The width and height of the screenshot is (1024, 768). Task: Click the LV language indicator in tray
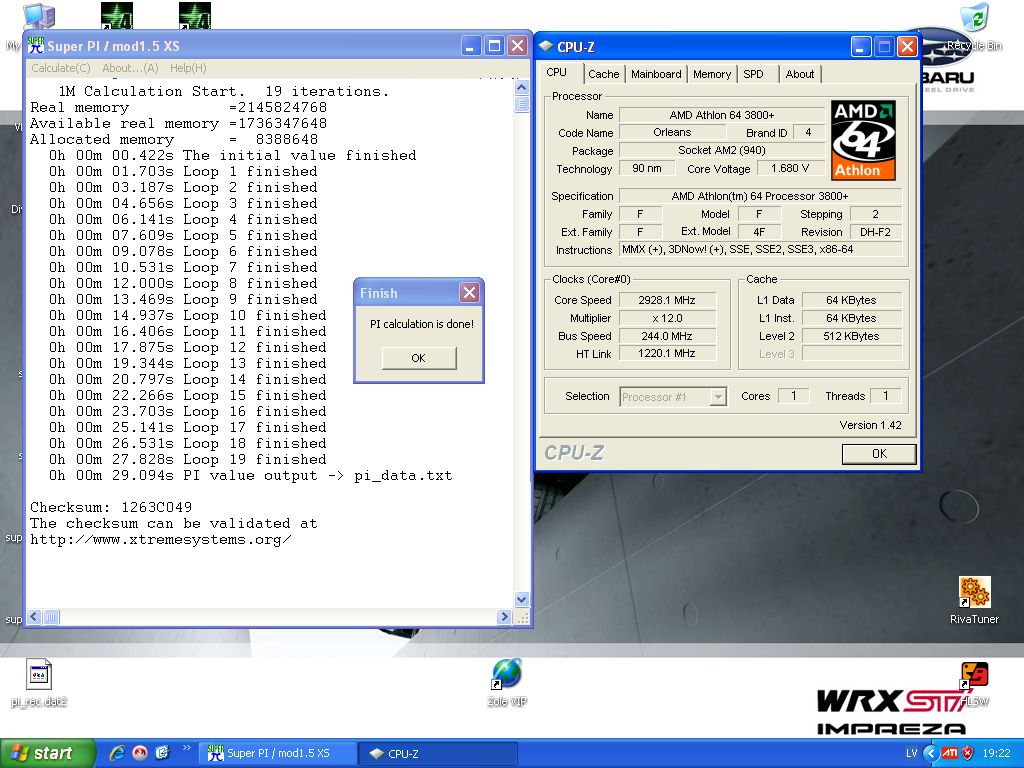[911, 753]
